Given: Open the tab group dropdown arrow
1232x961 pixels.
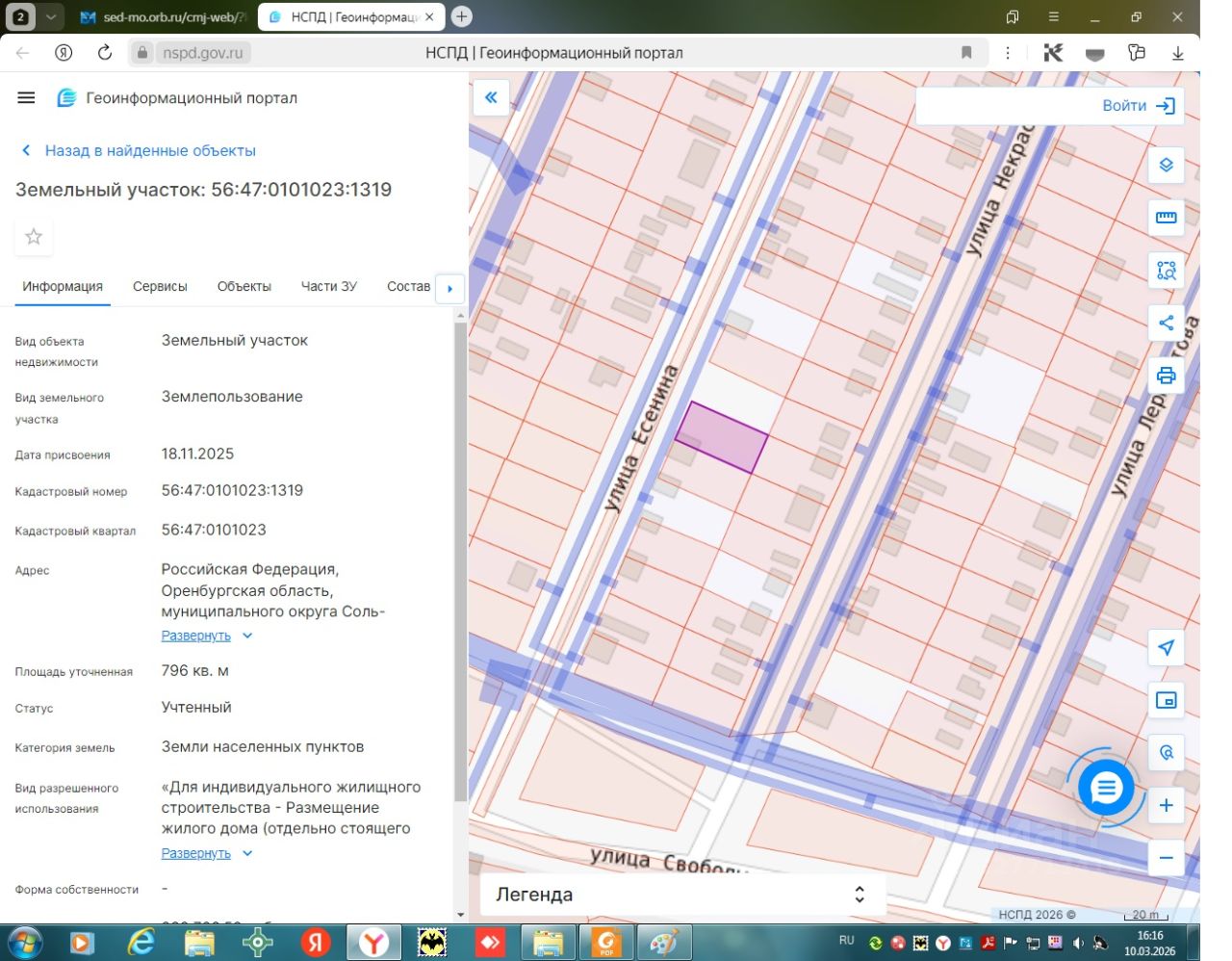Looking at the screenshot, I should pyautogui.click(x=51, y=16).
